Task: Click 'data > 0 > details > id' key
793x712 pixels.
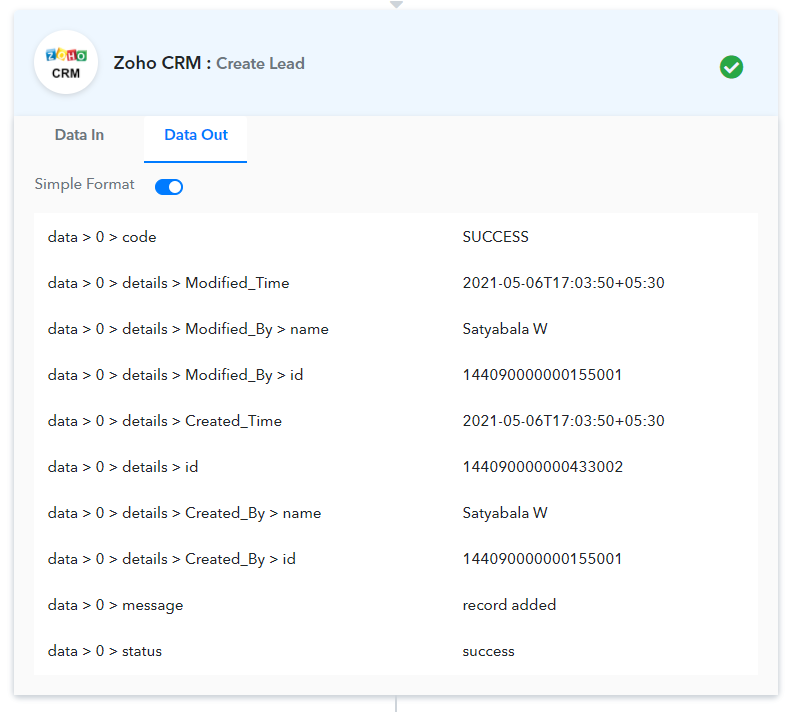Action: pos(123,467)
